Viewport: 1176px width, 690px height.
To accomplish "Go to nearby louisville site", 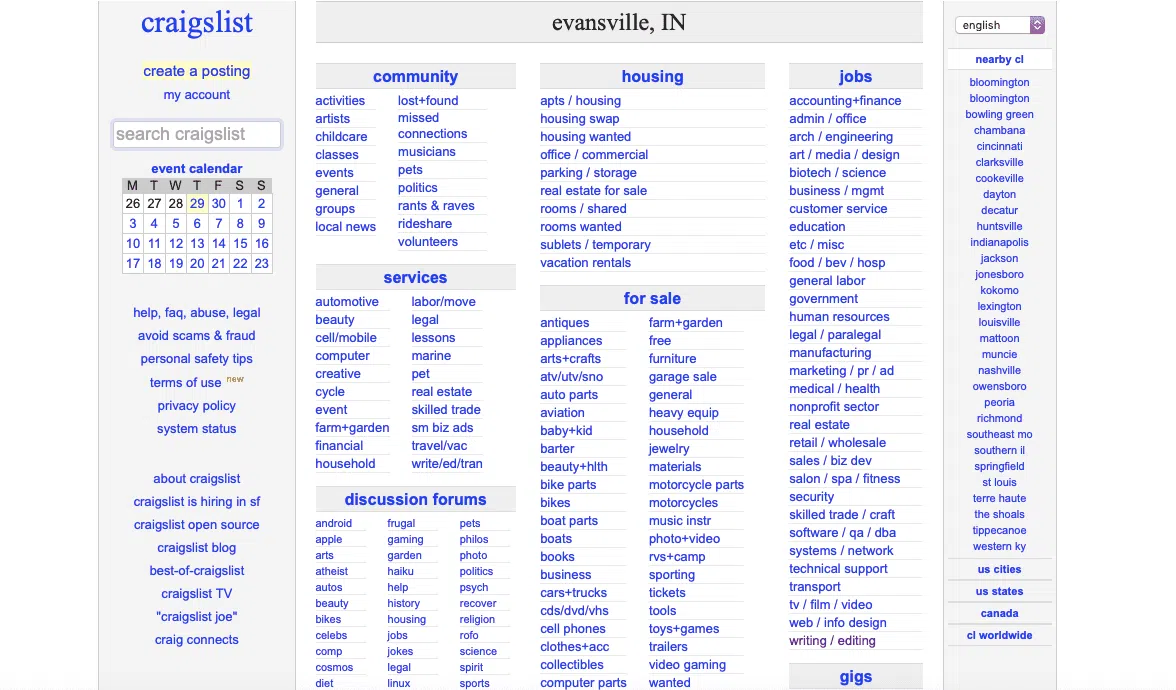I will pyautogui.click(x=999, y=322).
